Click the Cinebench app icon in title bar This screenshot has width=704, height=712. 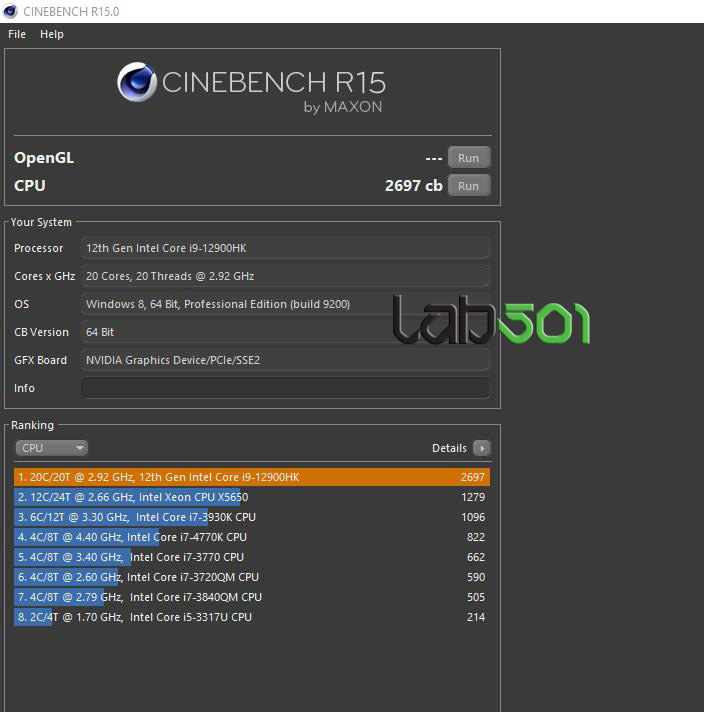click(11, 11)
